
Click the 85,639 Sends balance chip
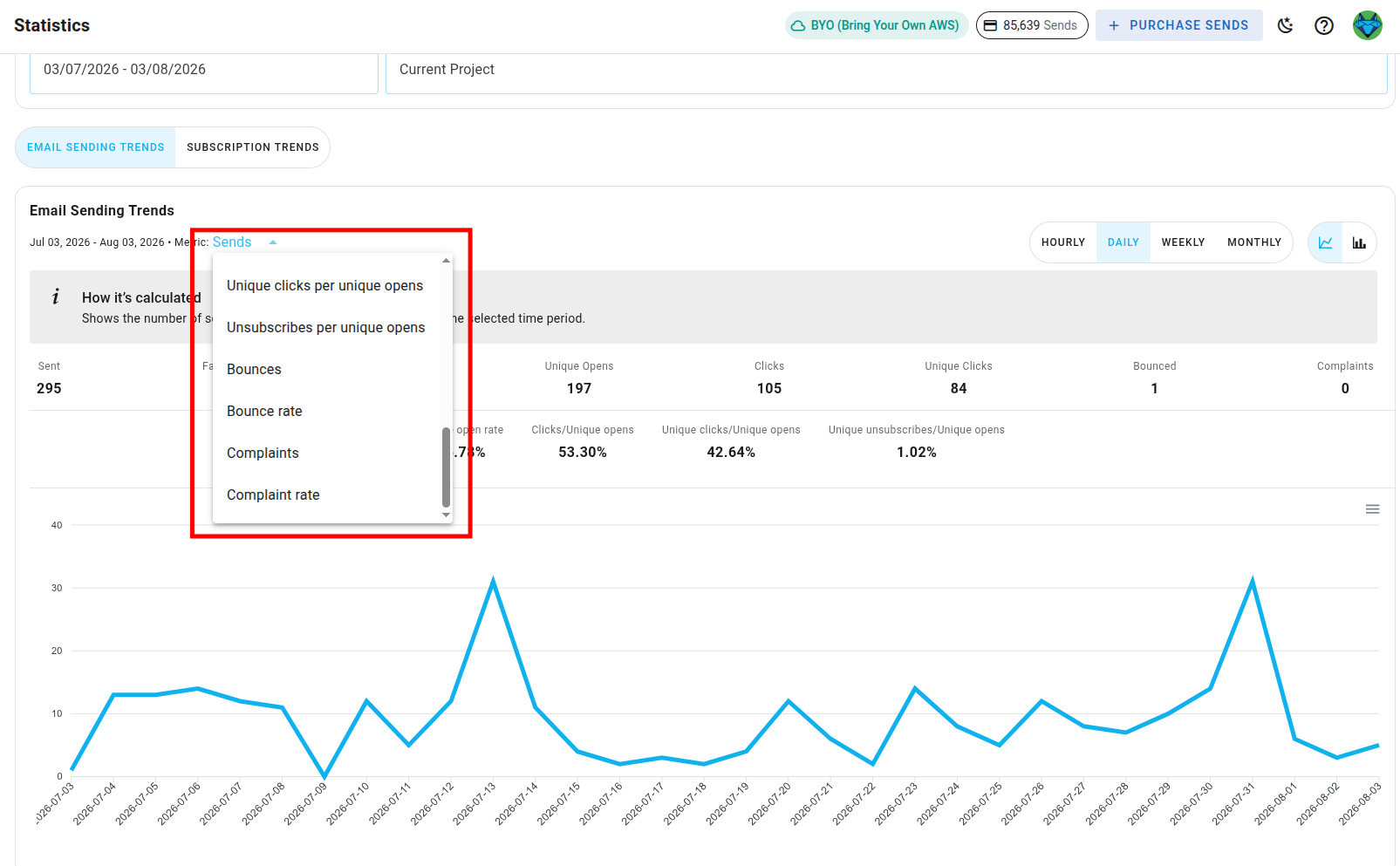pos(1032,25)
